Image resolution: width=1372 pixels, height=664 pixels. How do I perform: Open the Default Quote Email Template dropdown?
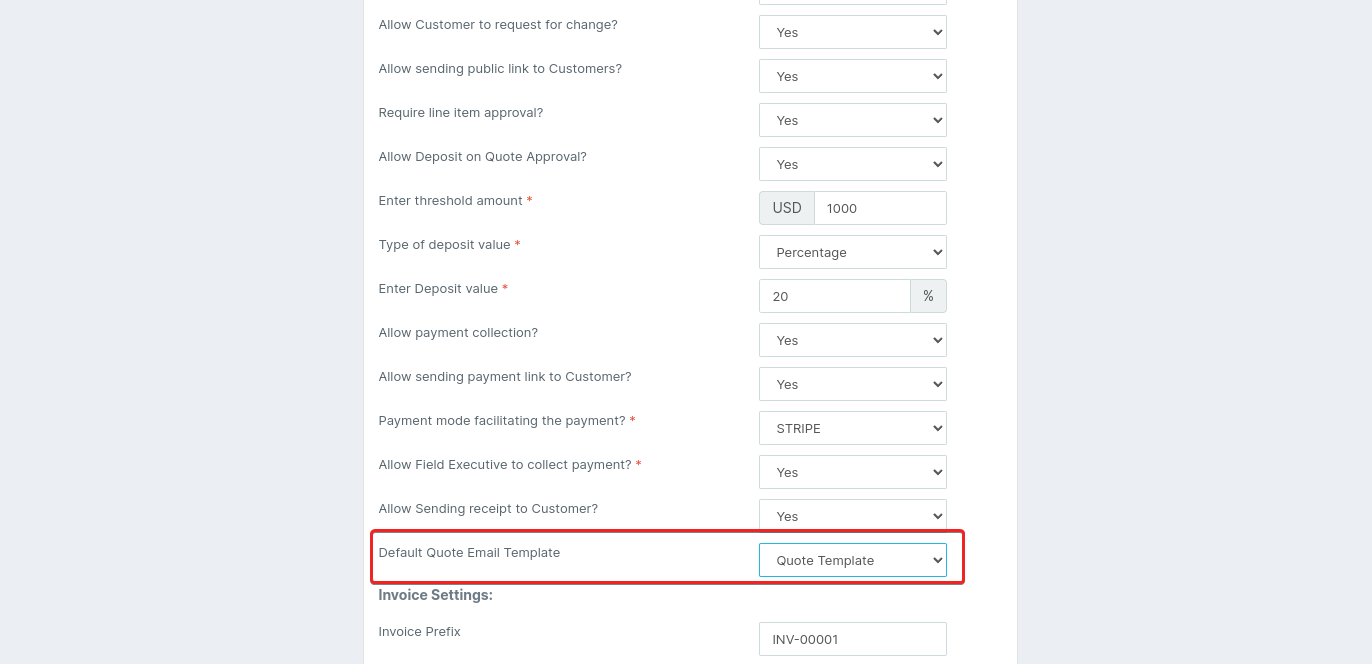pos(852,560)
